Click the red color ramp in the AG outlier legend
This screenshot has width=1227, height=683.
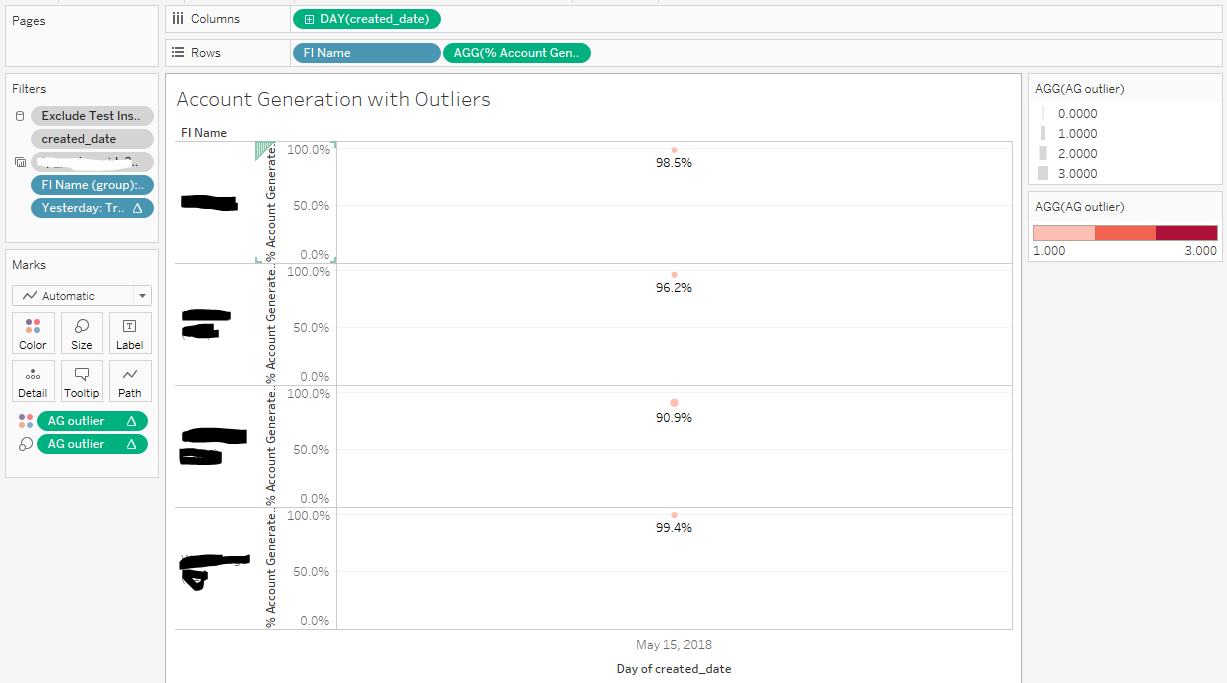click(x=1124, y=231)
